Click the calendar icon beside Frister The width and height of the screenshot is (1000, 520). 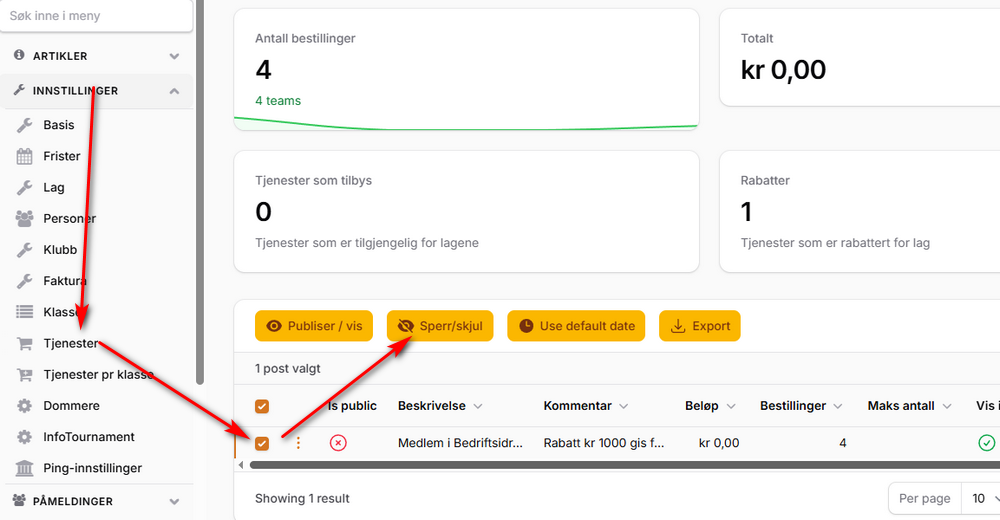coord(25,156)
